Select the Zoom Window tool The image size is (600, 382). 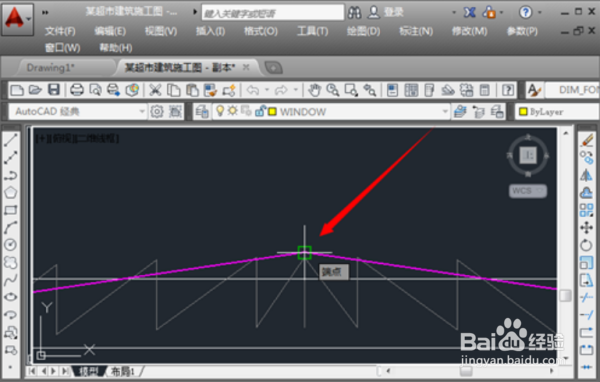click(x=351, y=90)
